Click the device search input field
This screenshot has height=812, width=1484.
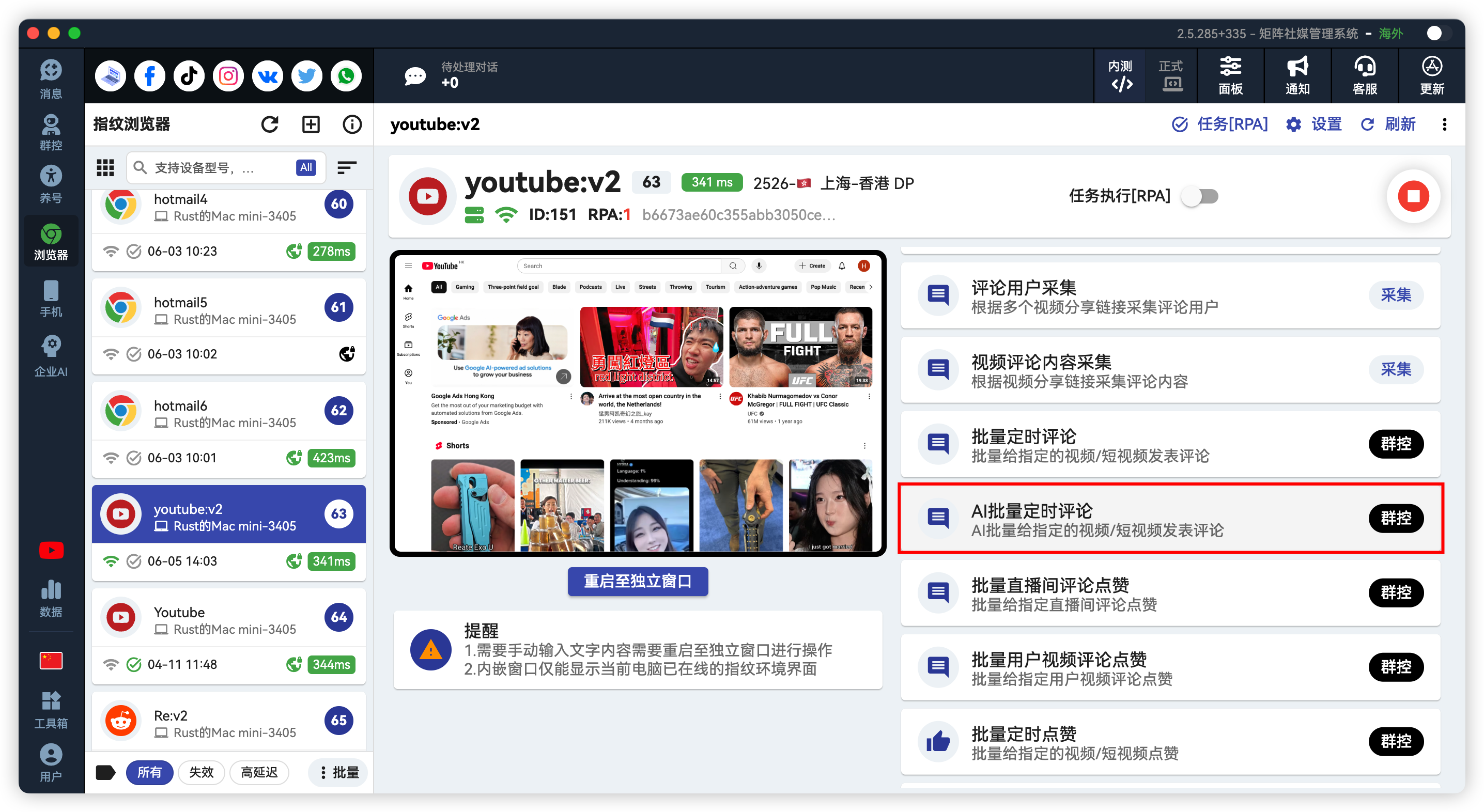click(226, 167)
